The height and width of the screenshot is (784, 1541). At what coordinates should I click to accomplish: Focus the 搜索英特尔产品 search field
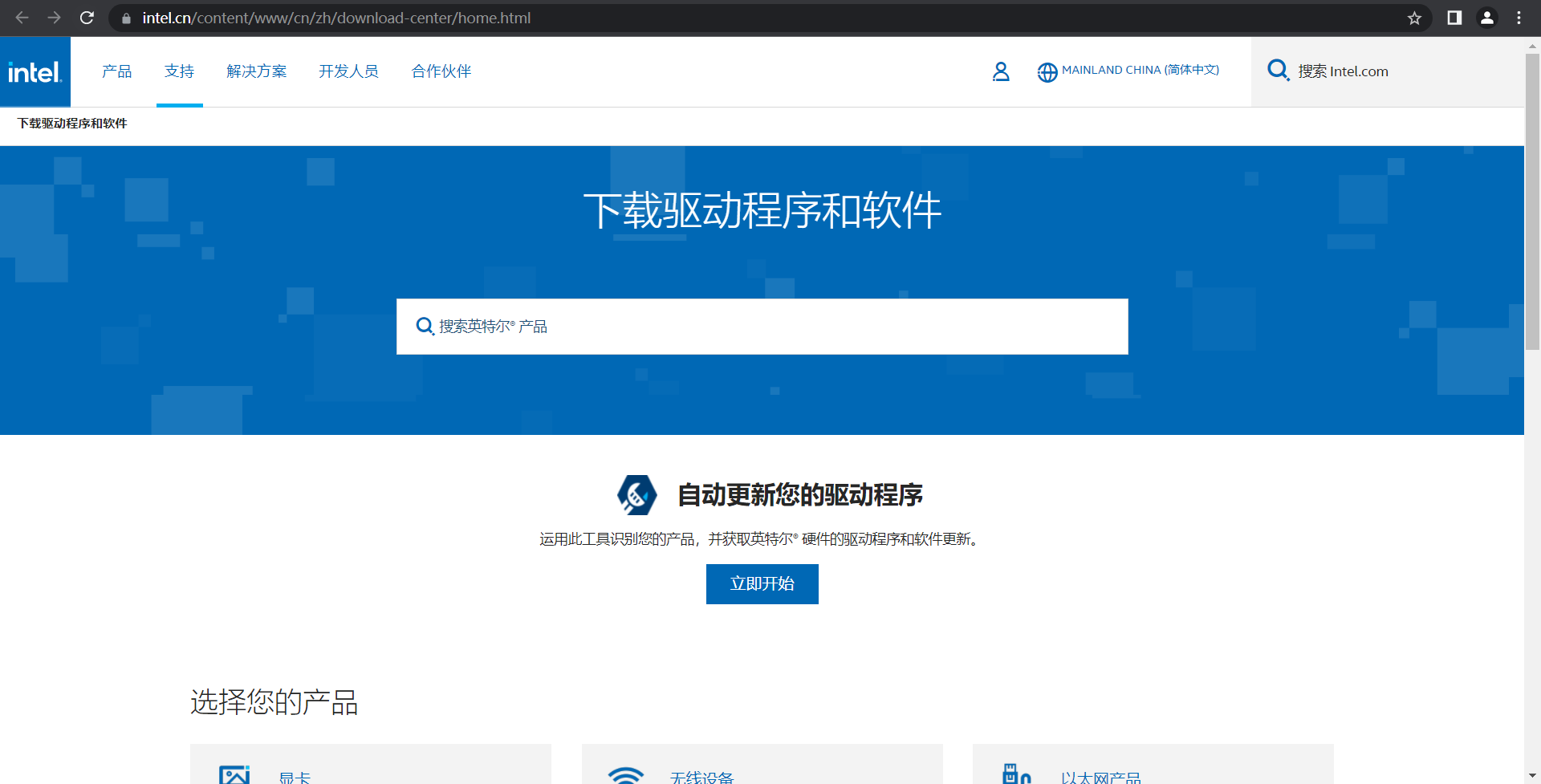[762, 327]
